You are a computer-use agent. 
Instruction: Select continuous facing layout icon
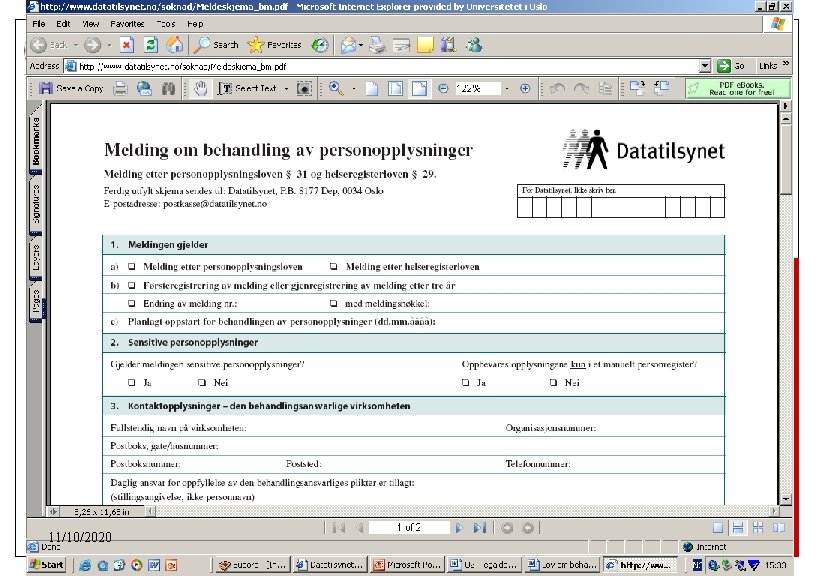[758, 528]
